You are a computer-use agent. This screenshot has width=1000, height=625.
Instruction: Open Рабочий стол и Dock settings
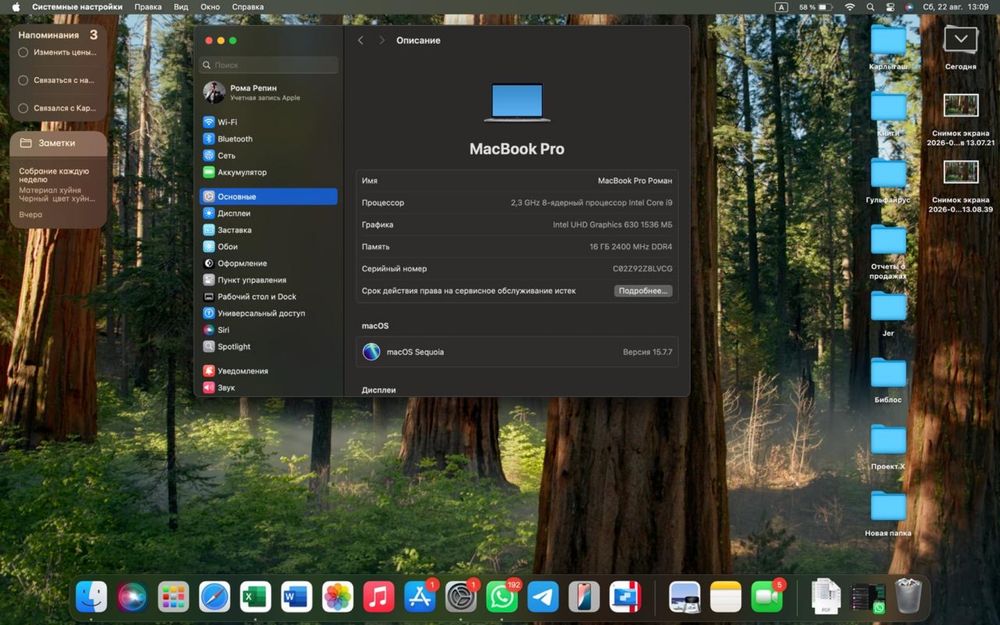pyautogui.click(x=268, y=296)
